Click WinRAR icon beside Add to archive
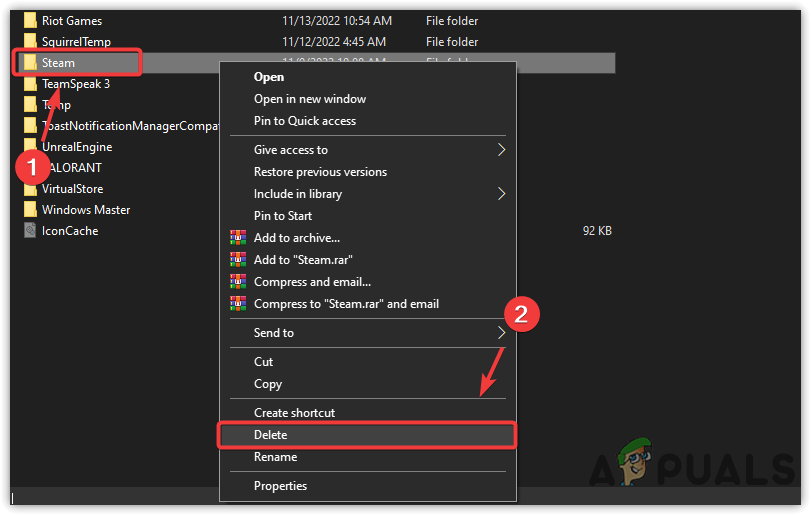Image resolution: width=811 pixels, height=515 pixels. point(238,238)
